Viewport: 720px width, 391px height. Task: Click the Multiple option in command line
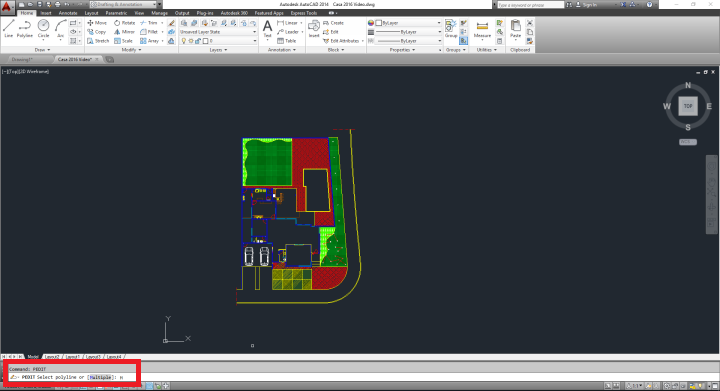(x=100, y=377)
